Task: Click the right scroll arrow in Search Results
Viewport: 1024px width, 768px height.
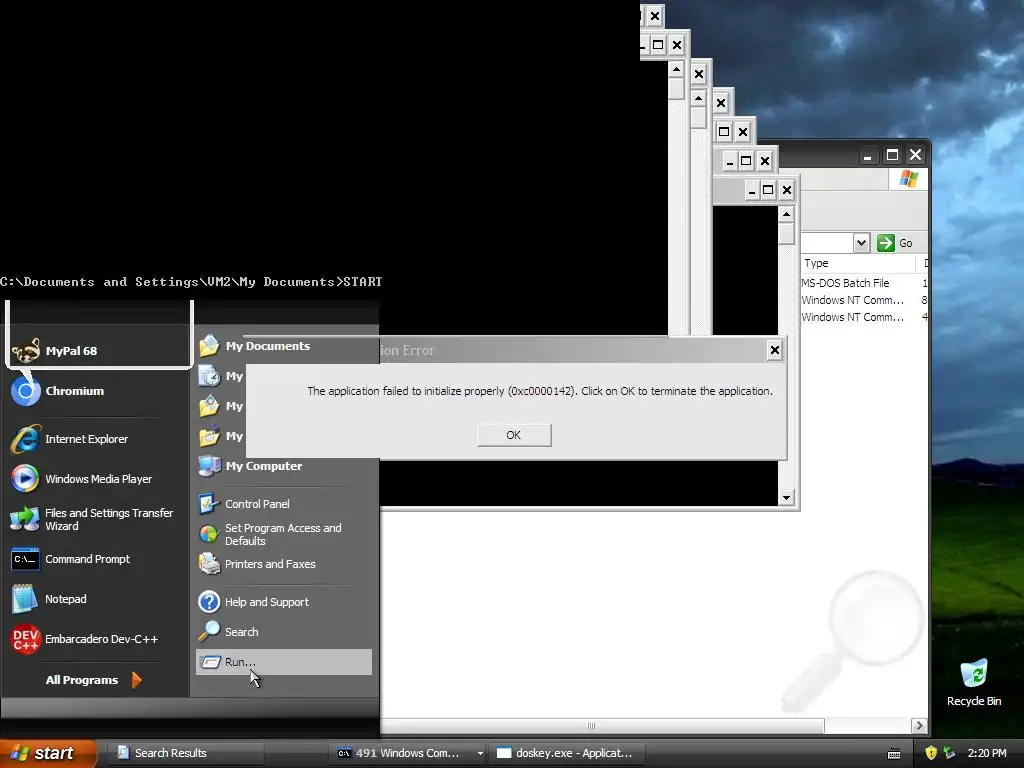Action: [919, 726]
